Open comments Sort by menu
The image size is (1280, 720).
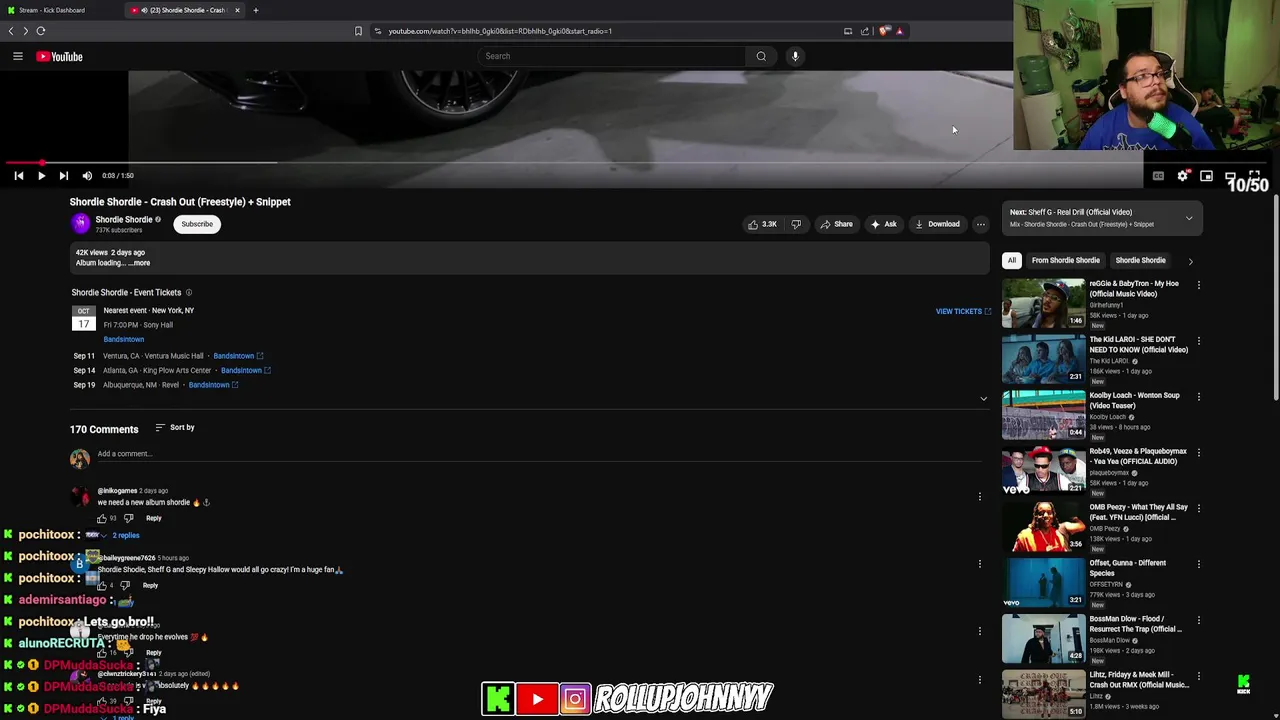pyautogui.click(x=175, y=428)
